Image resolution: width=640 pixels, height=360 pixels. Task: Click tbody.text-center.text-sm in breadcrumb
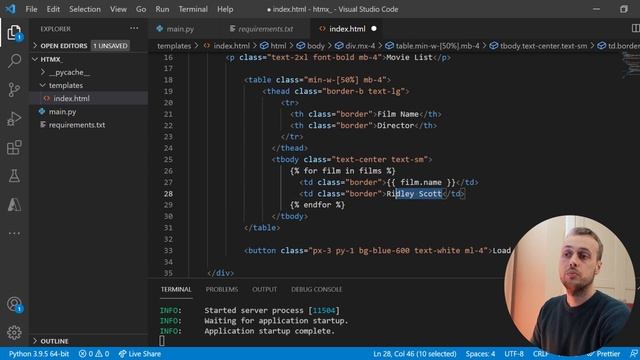tap(544, 46)
